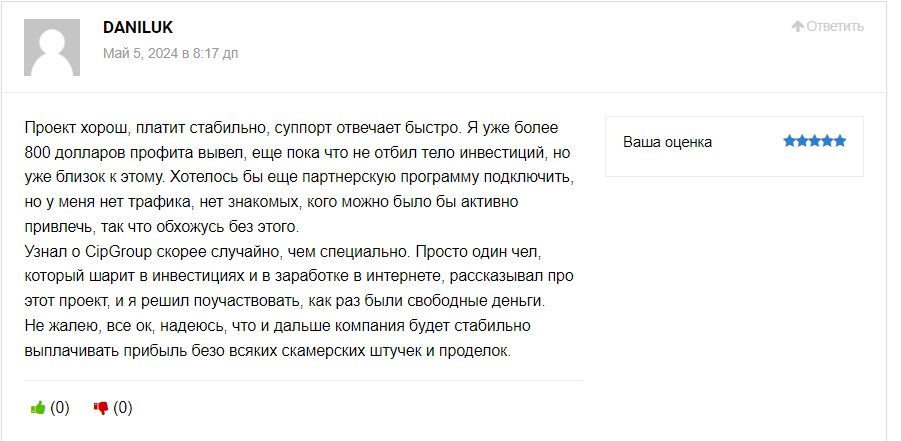Select the second rating star
This screenshot has width=901, height=441.
coord(802,141)
